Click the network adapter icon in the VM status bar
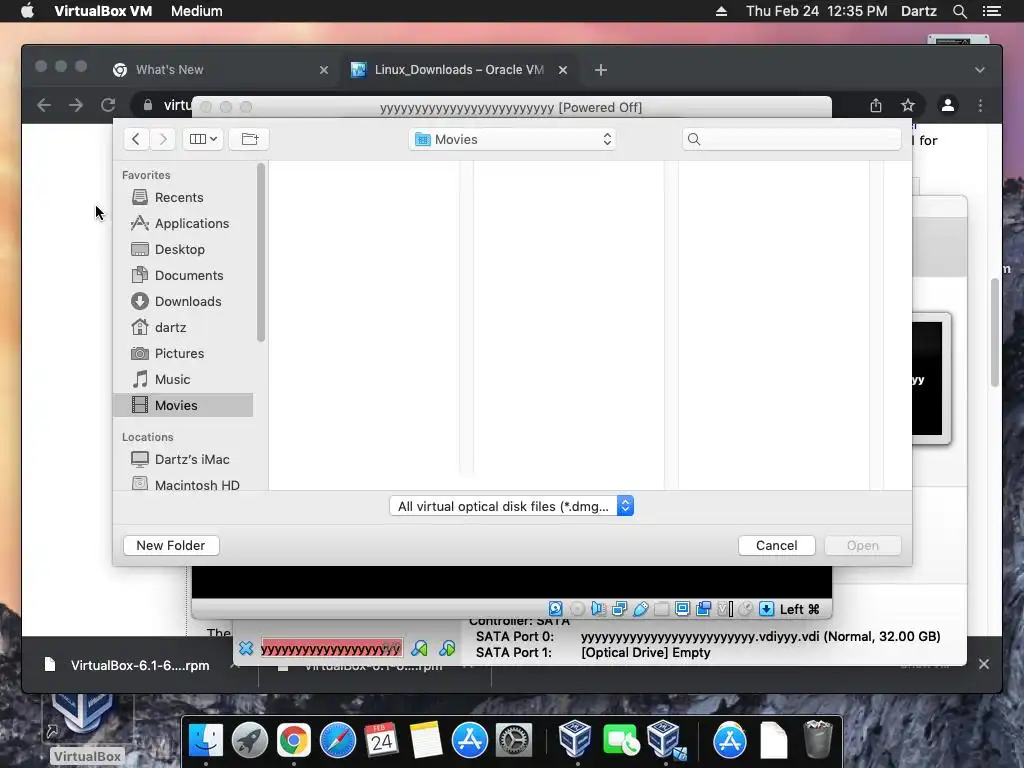1024x768 pixels. tap(619, 609)
